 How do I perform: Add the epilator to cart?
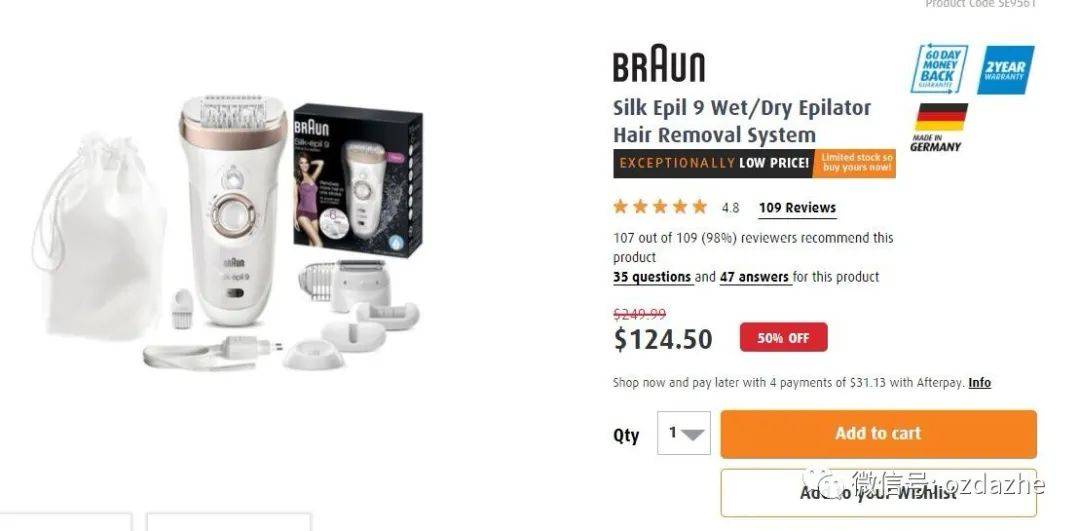point(878,434)
